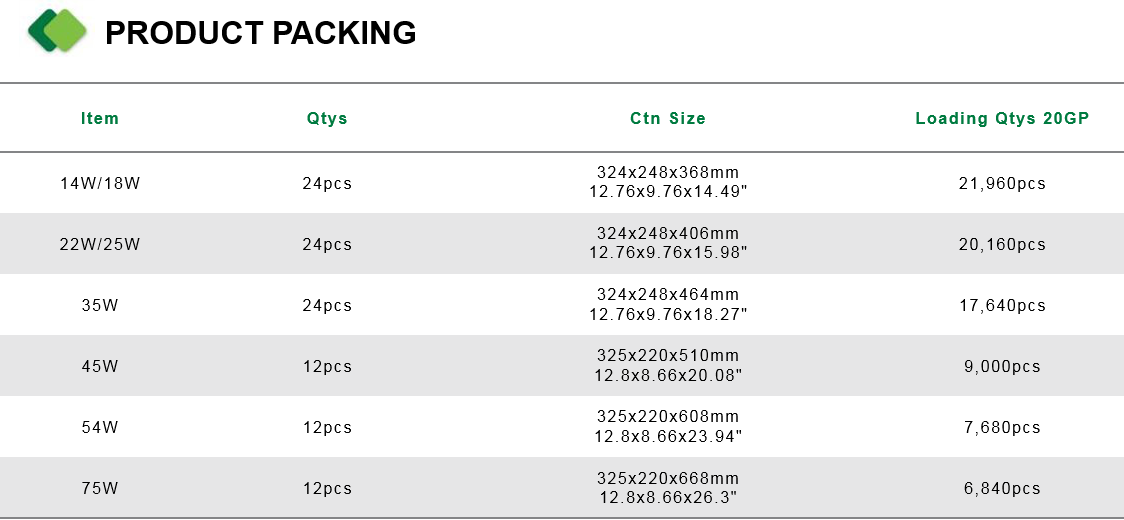Image resolution: width=1124 pixels, height=520 pixels.
Task: Click the 12pcs quantity for 54W
Action: click(x=327, y=427)
